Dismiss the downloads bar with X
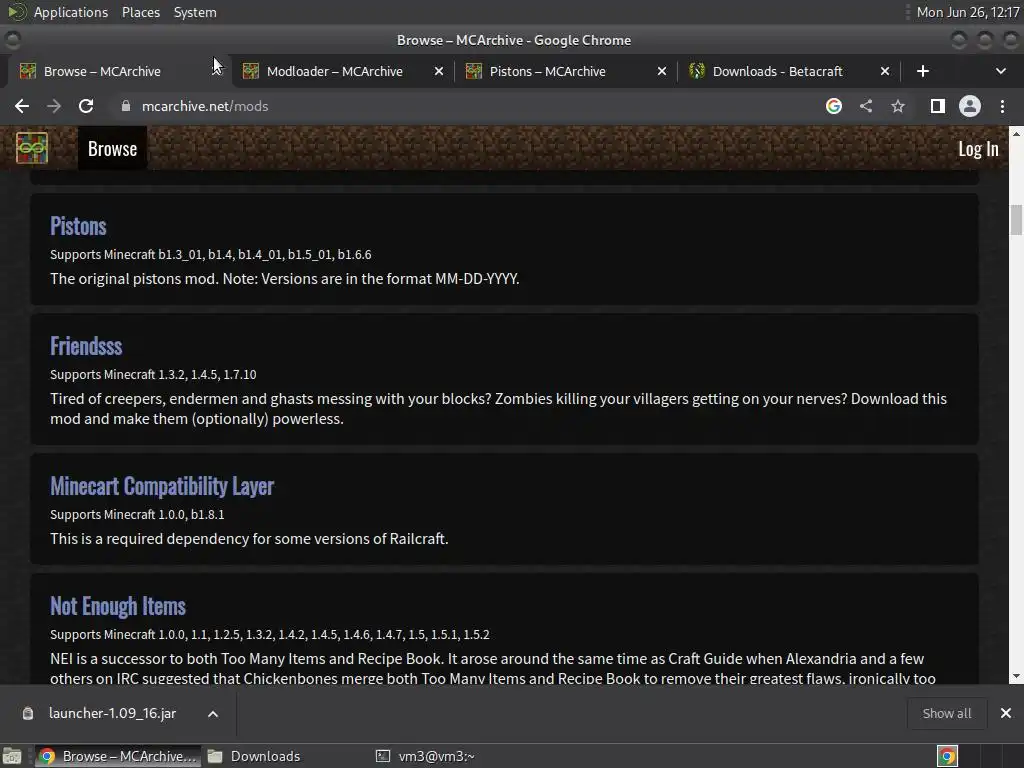The image size is (1024, 768). pos(1006,713)
